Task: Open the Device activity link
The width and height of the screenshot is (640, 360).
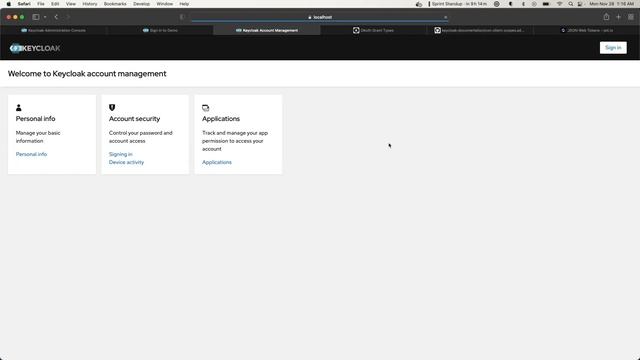Action: point(126,162)
